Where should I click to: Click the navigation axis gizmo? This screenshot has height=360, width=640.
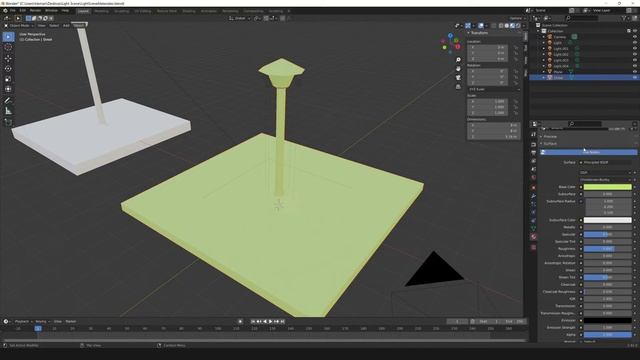[x=451, y=43]
